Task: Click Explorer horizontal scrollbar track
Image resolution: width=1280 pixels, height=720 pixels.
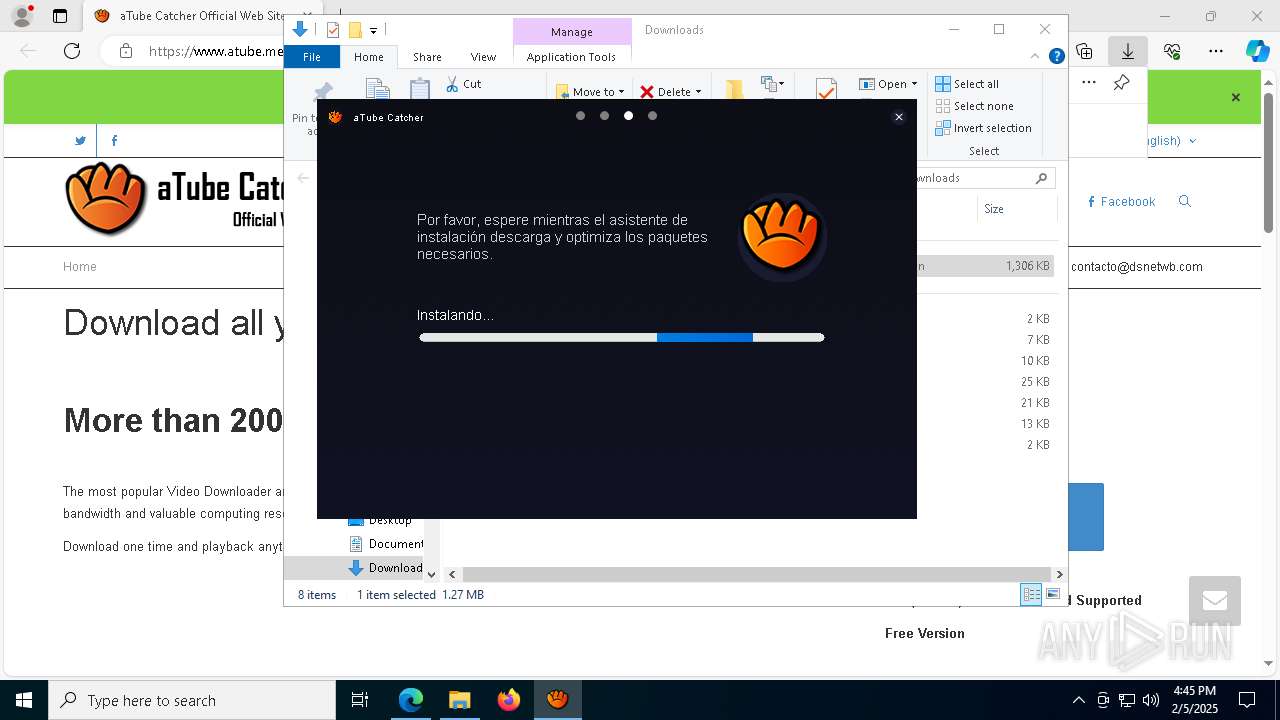Action: pyautogui.click(x=756, y=574)
